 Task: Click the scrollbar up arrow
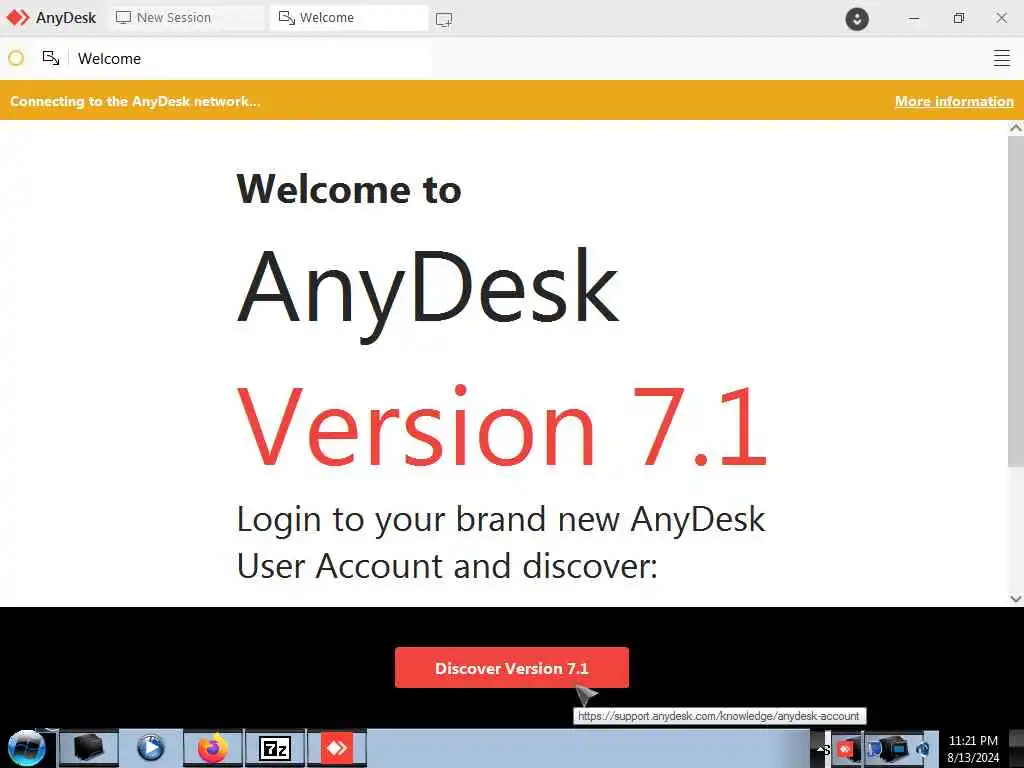[x=1016, y=128]
